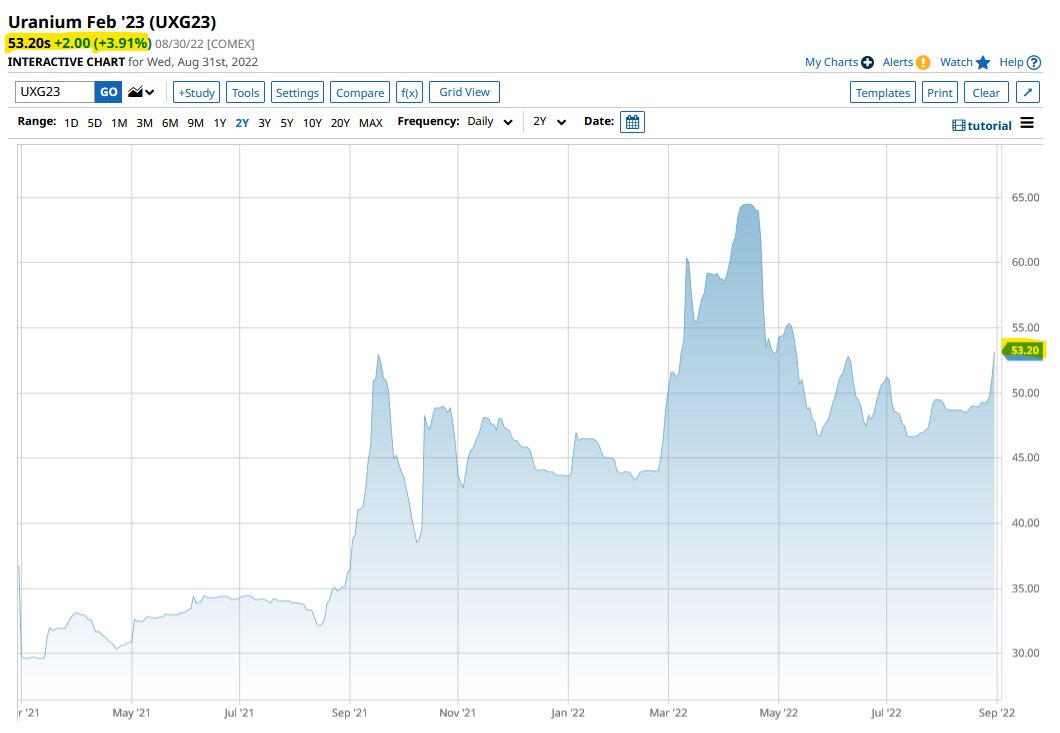Click the expand chart arrow button

tap(1028, 92)
